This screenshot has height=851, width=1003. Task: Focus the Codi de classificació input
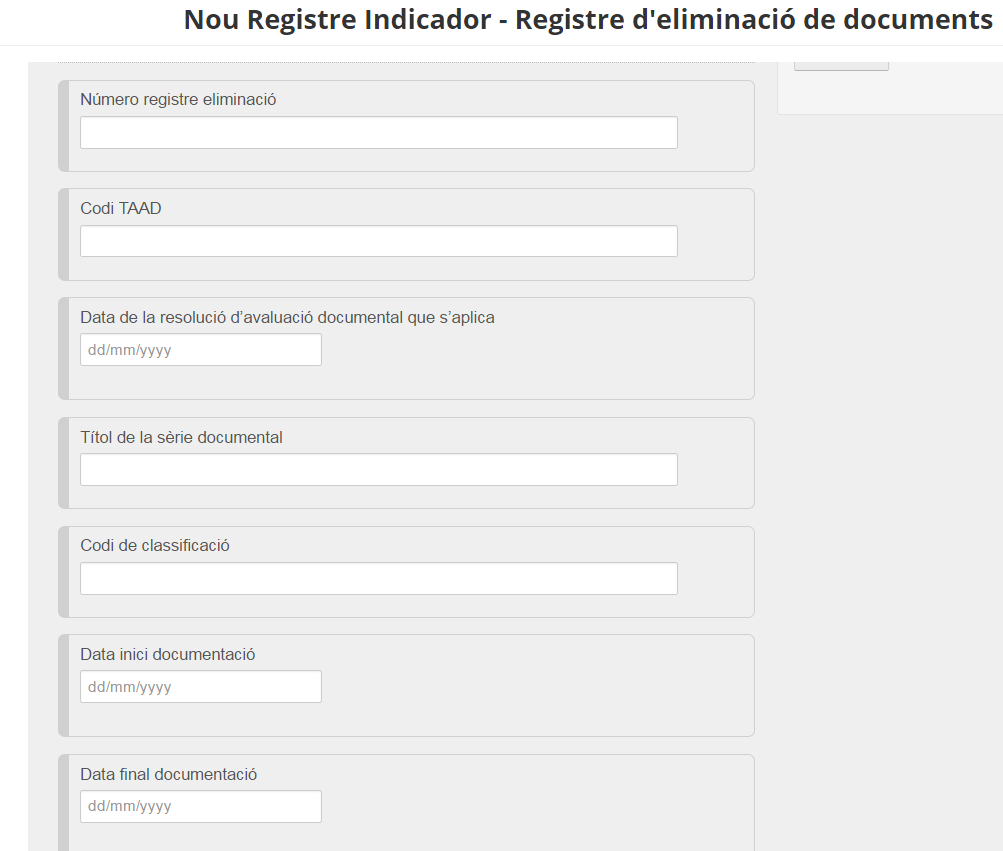378,578
